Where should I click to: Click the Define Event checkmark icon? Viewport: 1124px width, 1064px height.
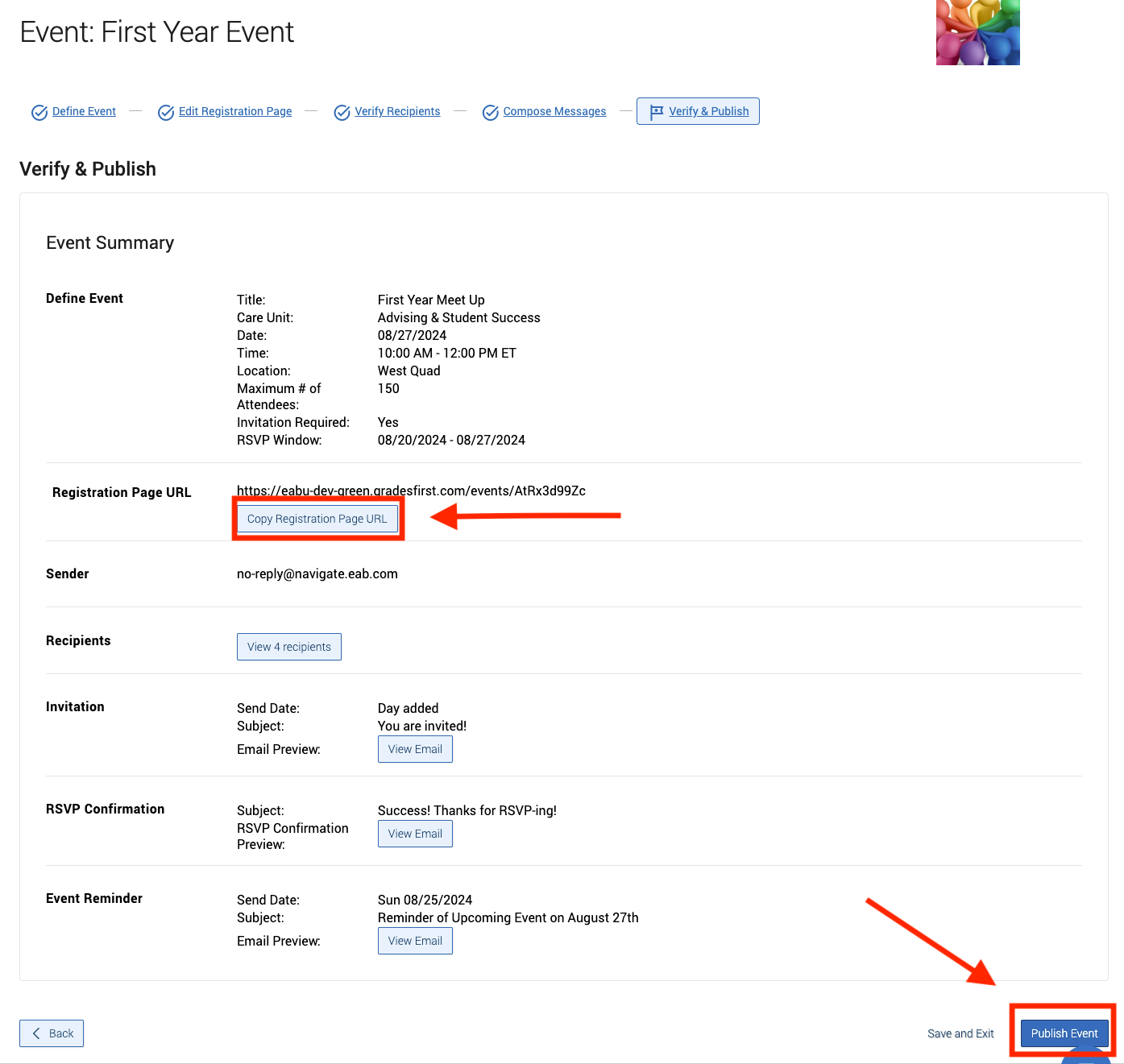coord(39,113)
